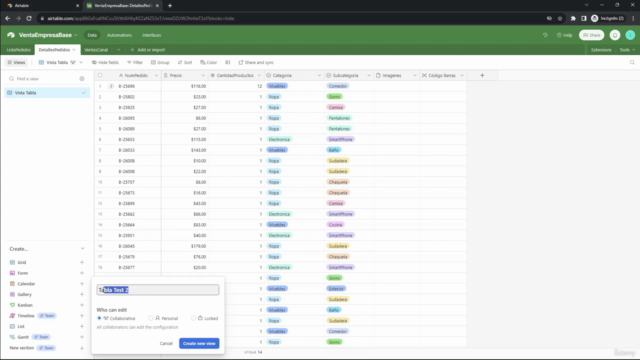
Task: Add a new section plus
Action: (82, 348)
